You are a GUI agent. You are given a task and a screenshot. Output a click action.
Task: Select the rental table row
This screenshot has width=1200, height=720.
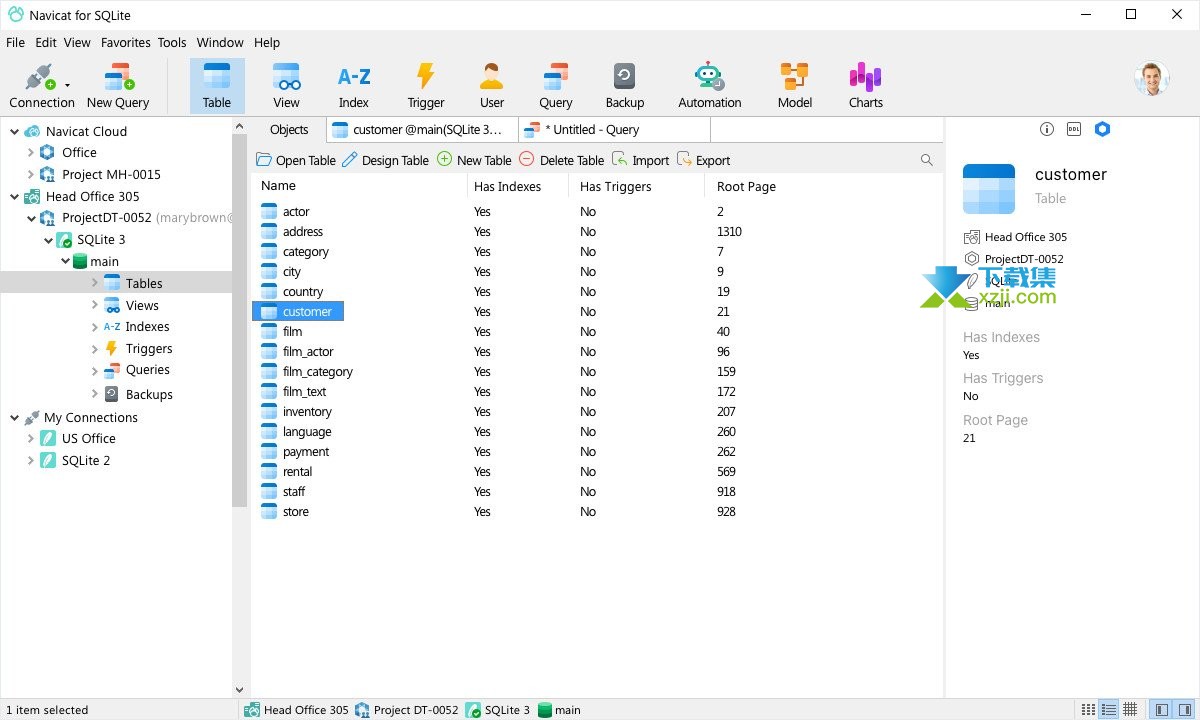click(x=597, y=472)
